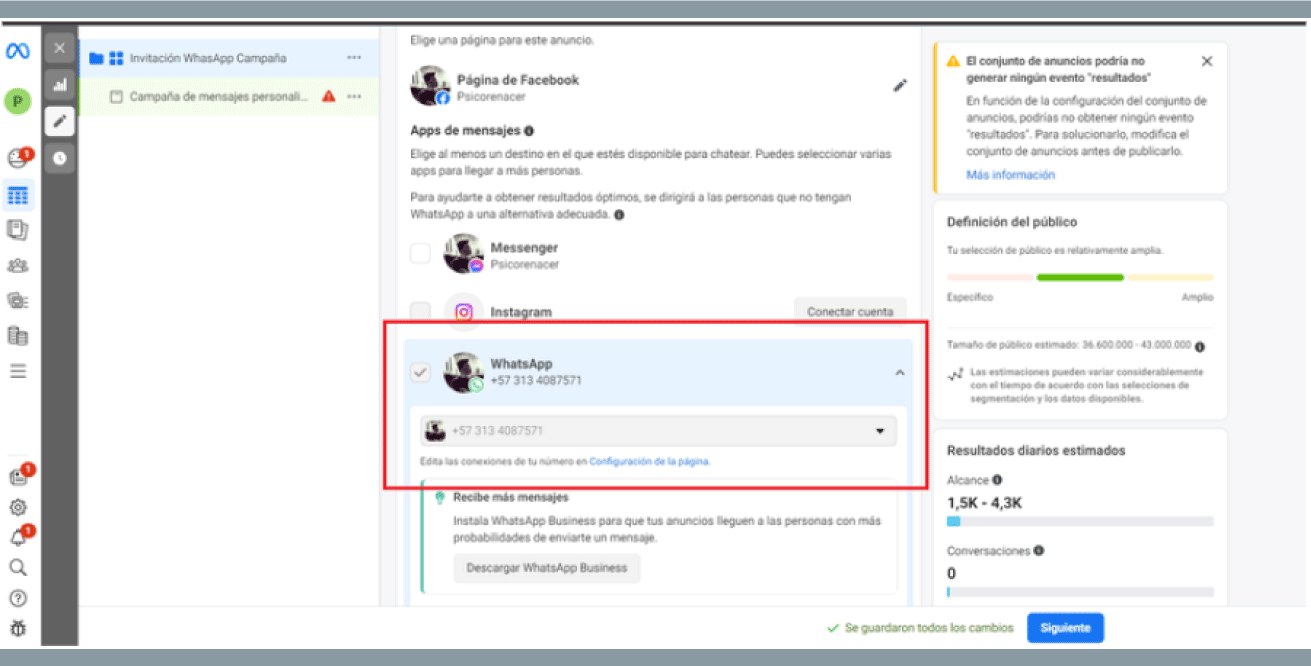Click the 'Psicorenacer' name under Página de Facebook
The image size is (1311, 666).
[491, 99]
